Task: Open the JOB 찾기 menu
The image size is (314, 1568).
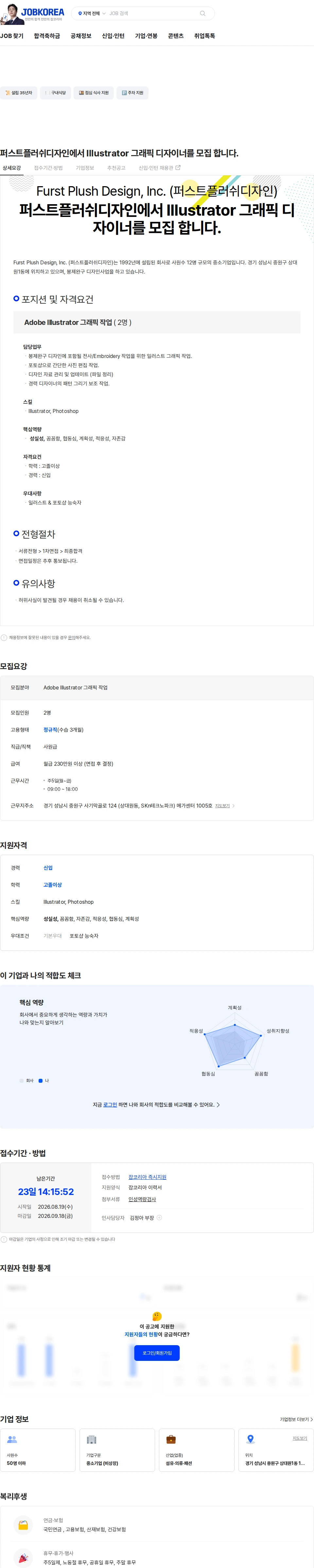Action: point(11,36)
